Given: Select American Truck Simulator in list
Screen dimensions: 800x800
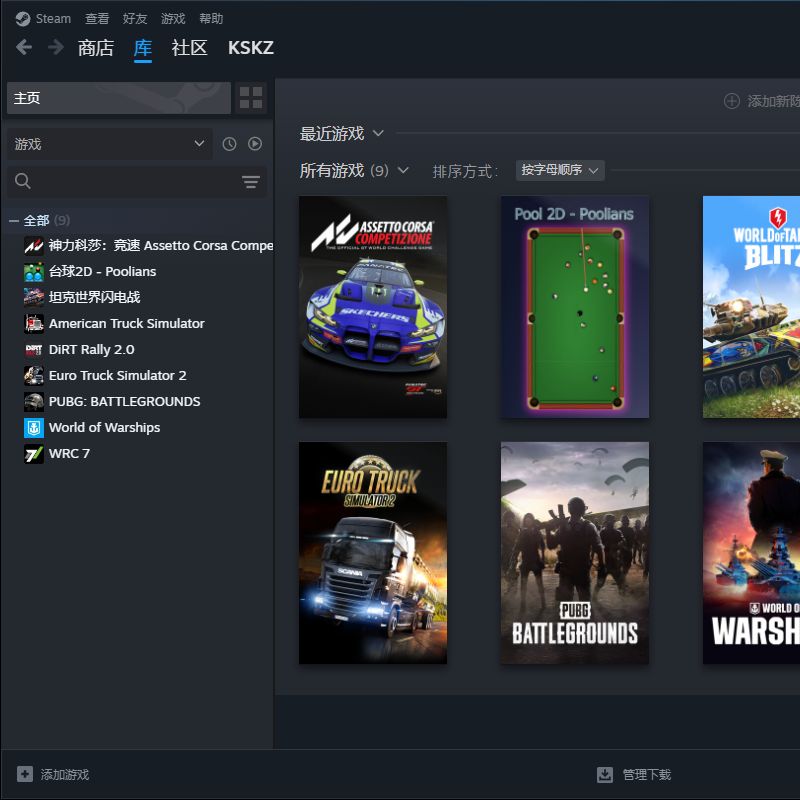Looking at the screenshot, I should pos(127,323).
